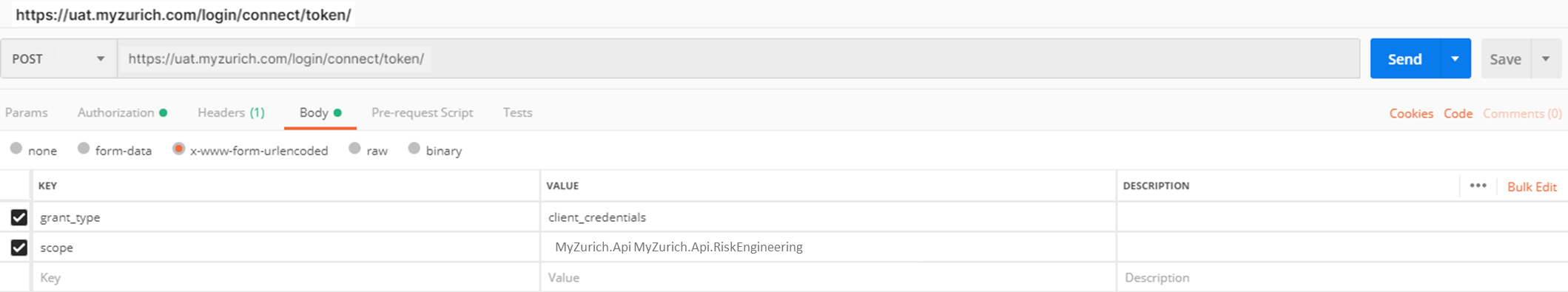
Task: Uncheck the scope row checkbox
Action: [19, 248]
